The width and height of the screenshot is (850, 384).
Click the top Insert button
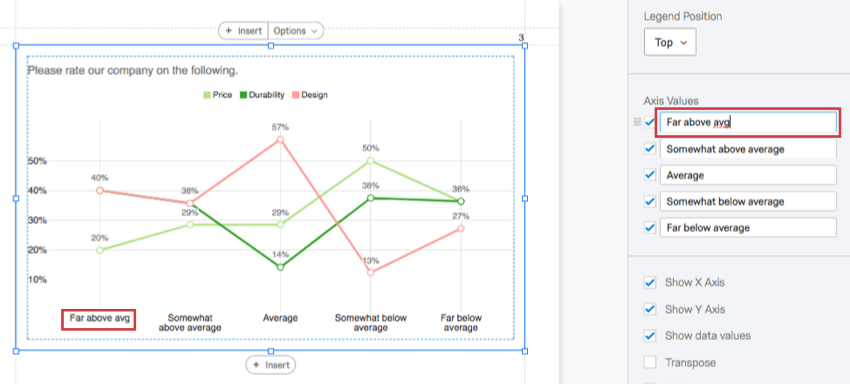pyautogui.click(x=243, y=31)
